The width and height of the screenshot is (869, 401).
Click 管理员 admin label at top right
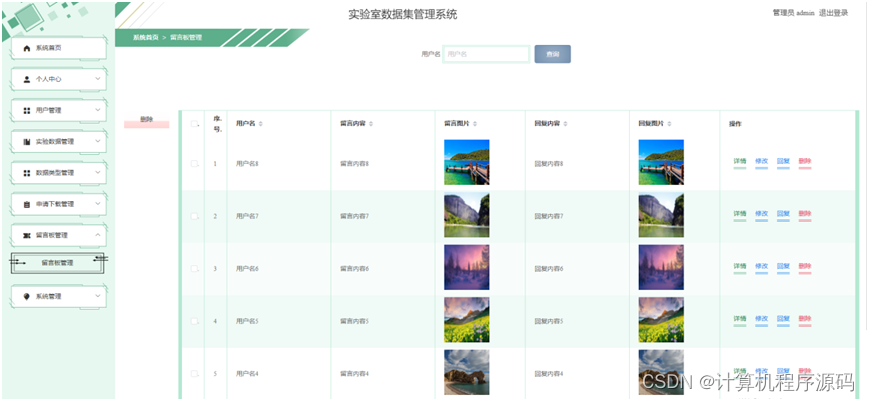[x=793, y=13]
